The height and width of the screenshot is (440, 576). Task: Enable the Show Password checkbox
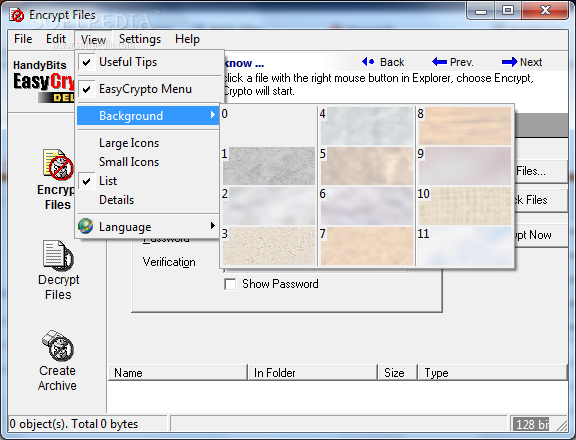pos(230,284)
